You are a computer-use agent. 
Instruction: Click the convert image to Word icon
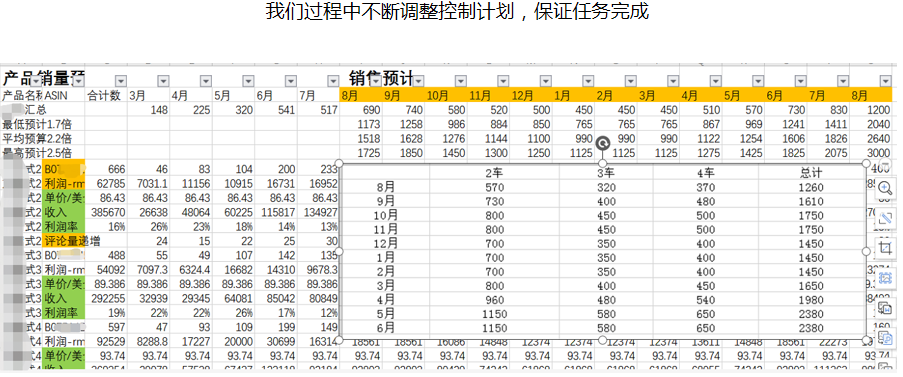886,309
